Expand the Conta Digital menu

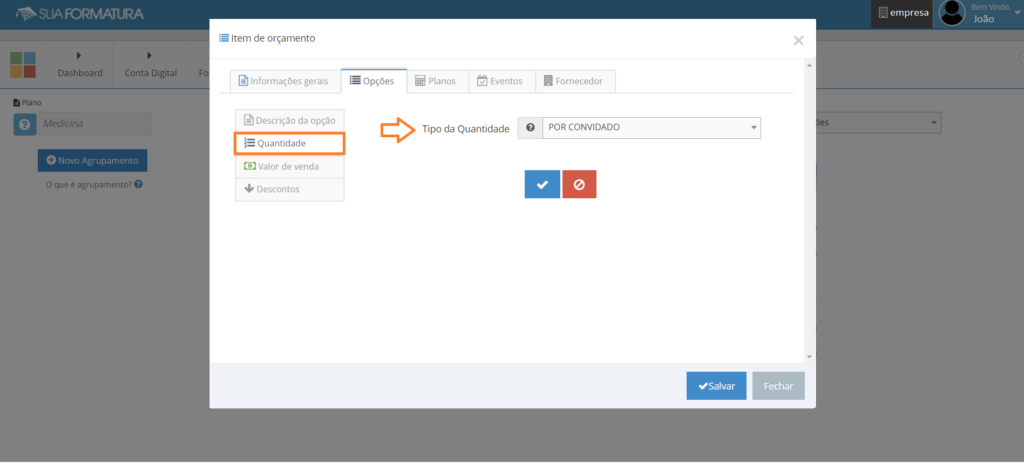point(150,55)
